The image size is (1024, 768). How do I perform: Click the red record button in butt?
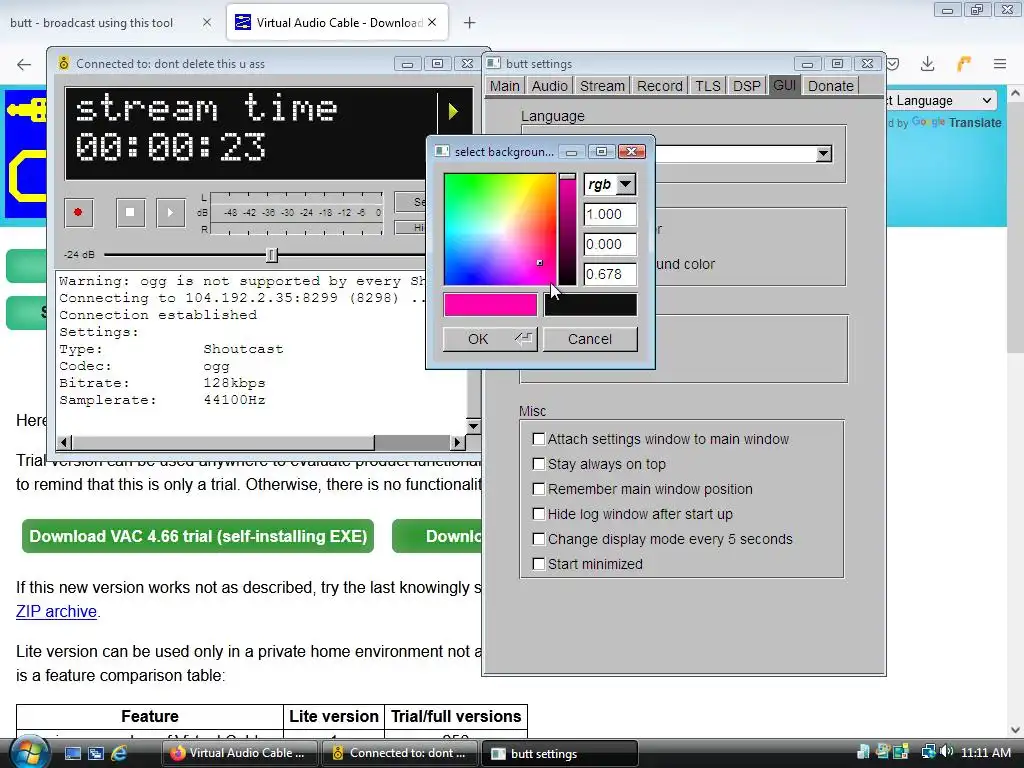pyautogui.click(x=78, y=212)
